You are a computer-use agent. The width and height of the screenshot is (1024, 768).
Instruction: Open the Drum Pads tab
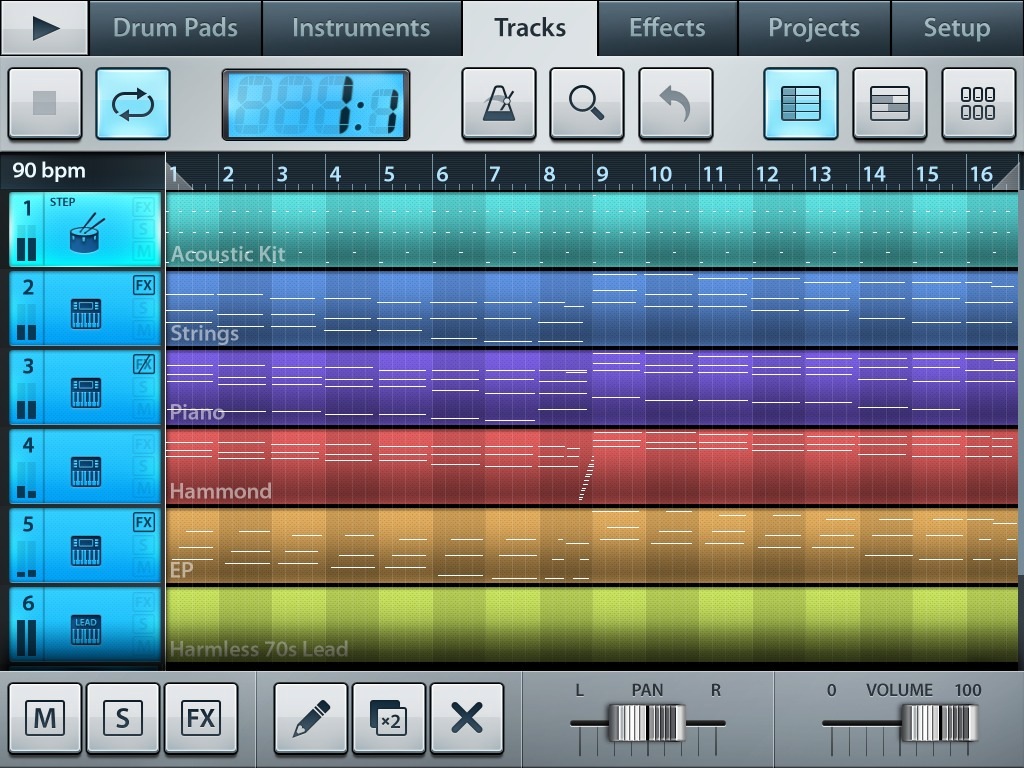point(175,27)
